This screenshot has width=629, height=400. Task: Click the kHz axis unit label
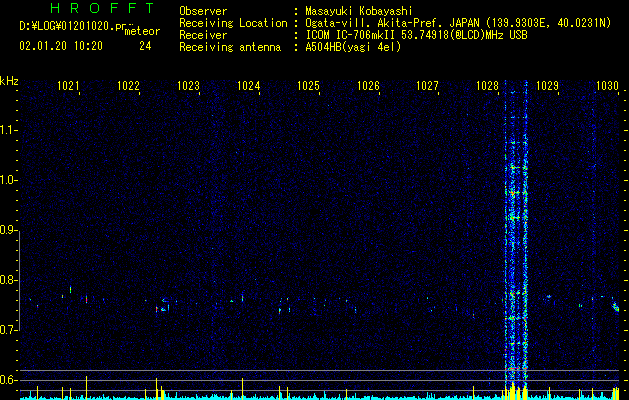(9, 81)
